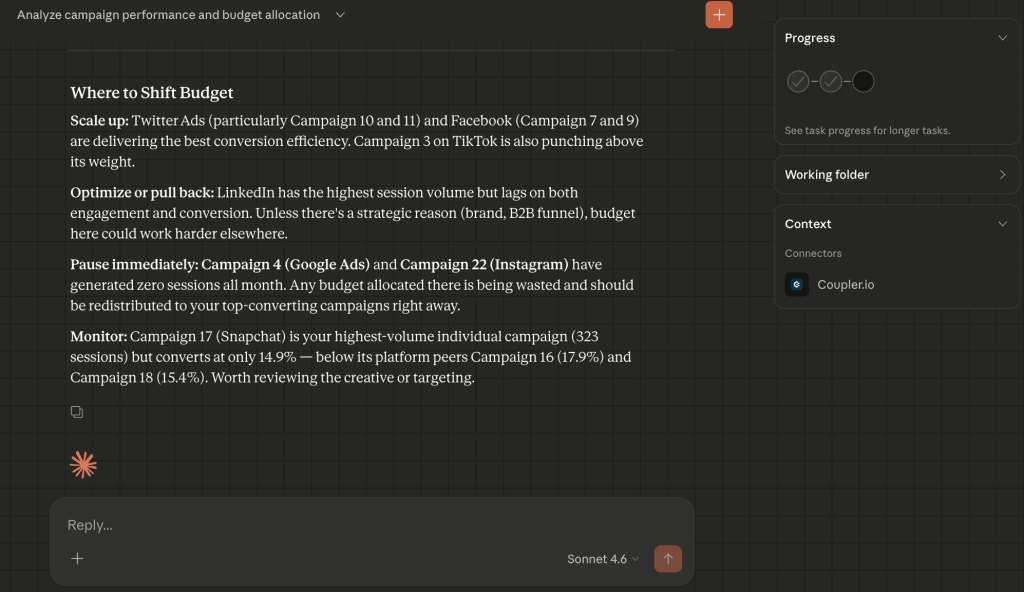The height and width of the screenshot is (592, 1024).
Task: Expand the Working folder section
Action: coord(1002,174)
